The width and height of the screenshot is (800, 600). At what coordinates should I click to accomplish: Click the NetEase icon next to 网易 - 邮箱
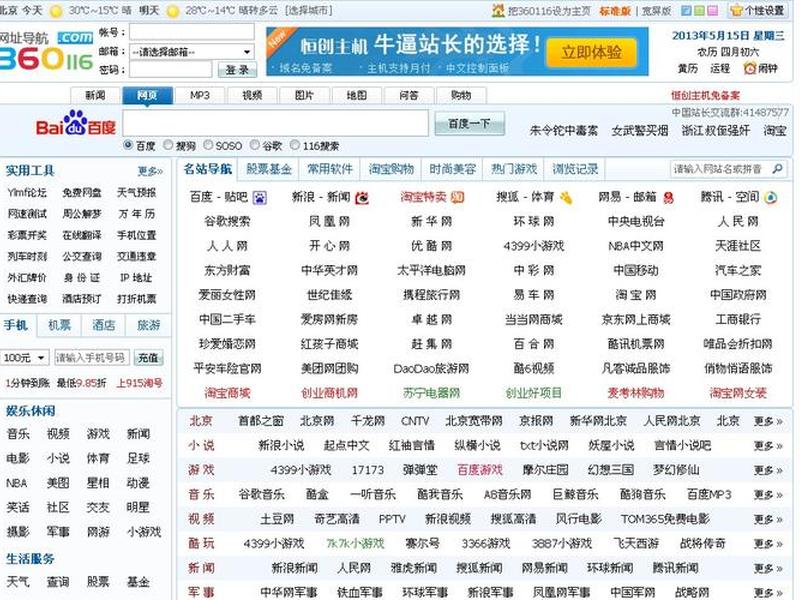(668, 197)
